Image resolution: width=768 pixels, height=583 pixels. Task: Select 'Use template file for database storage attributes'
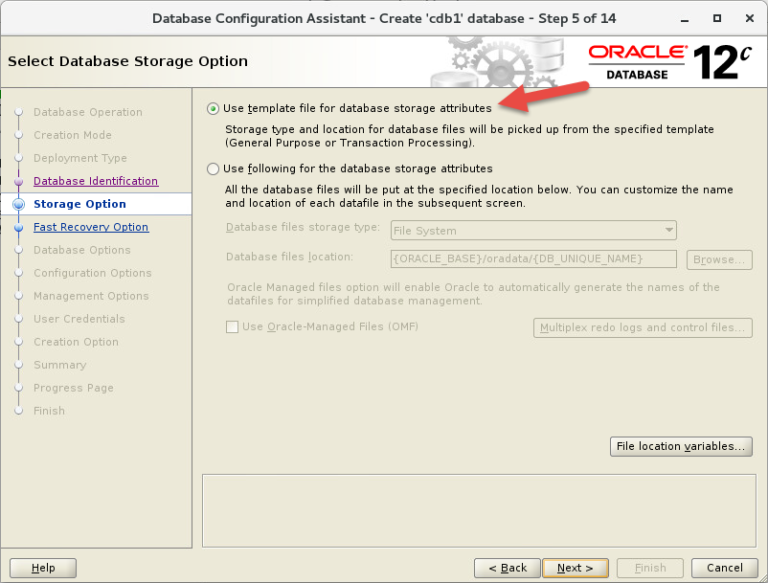[x=213, y=108]
